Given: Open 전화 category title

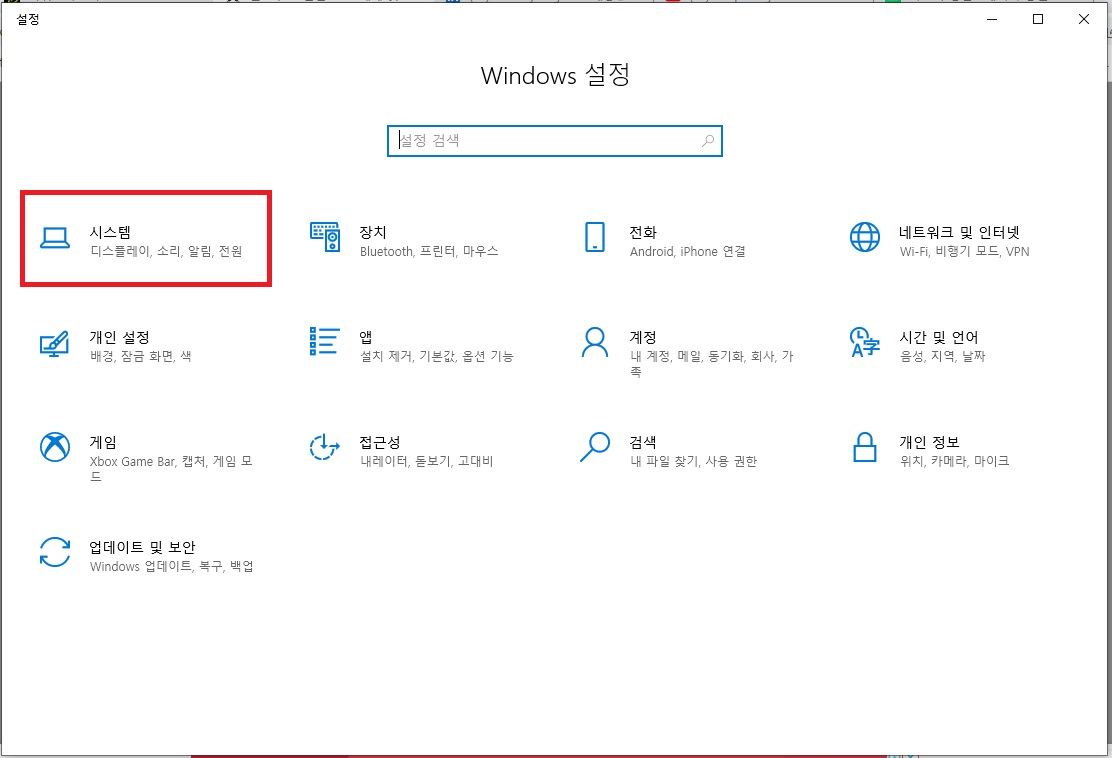Looking at the screenshot, I should pyautogui.click(x=643, y=232).
